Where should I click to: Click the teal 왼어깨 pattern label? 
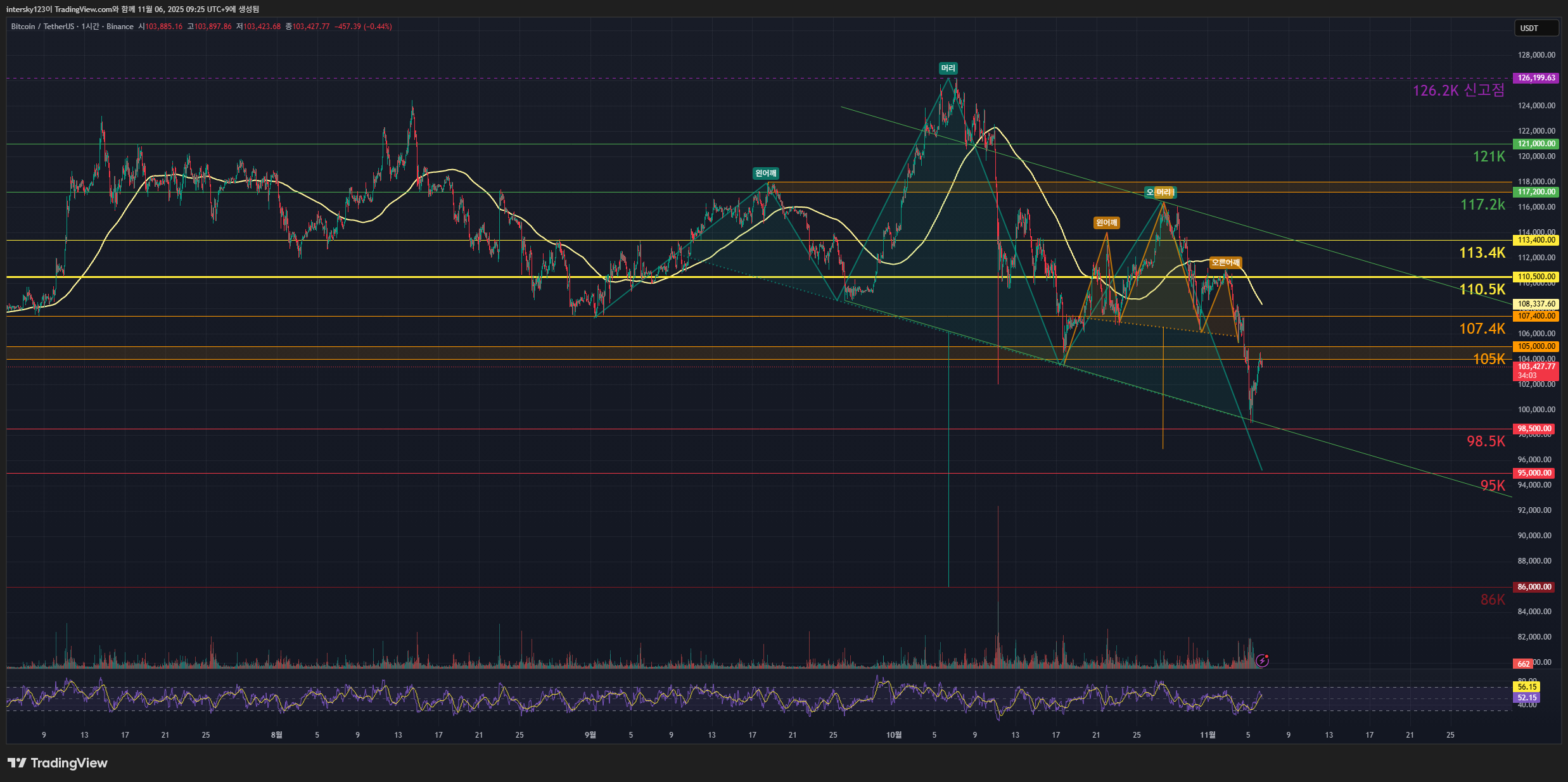tap(765, 173)
